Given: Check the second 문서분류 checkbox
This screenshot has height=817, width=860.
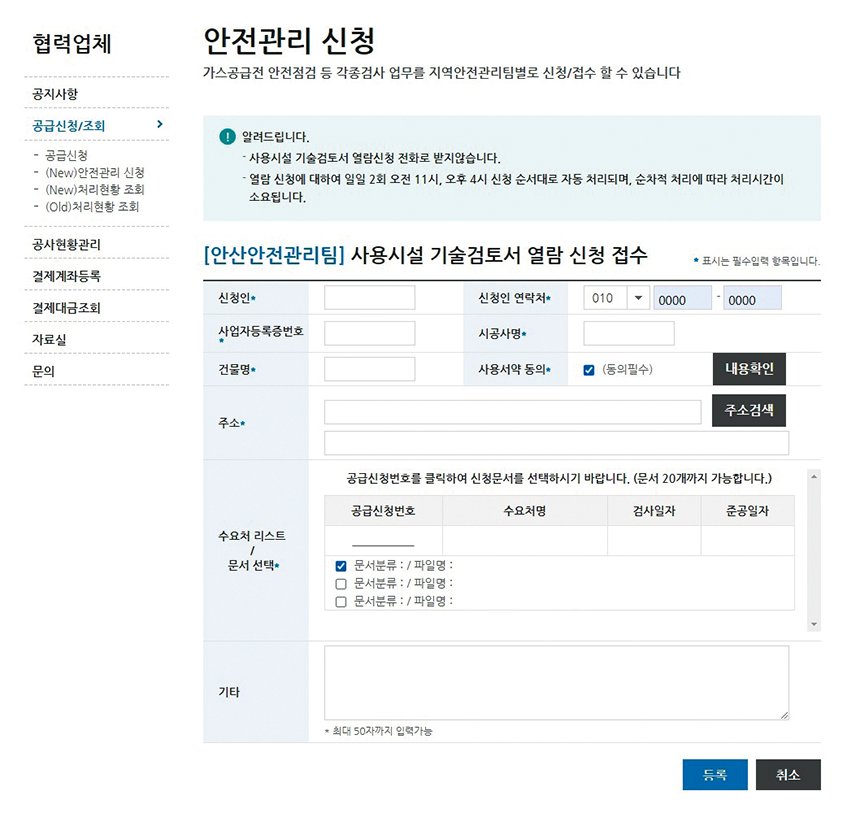Looking at the screenshot, I should (x=341, y=584).
